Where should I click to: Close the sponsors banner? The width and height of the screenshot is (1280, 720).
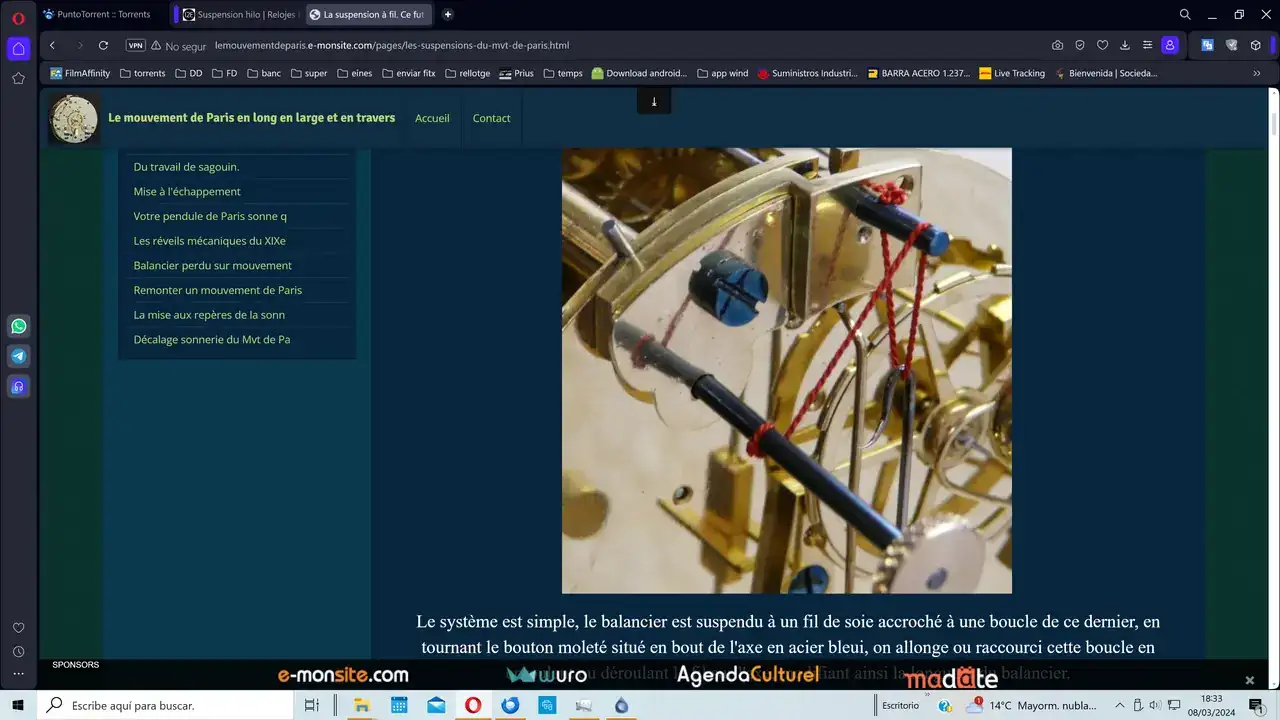click(x=1249, y=680)
